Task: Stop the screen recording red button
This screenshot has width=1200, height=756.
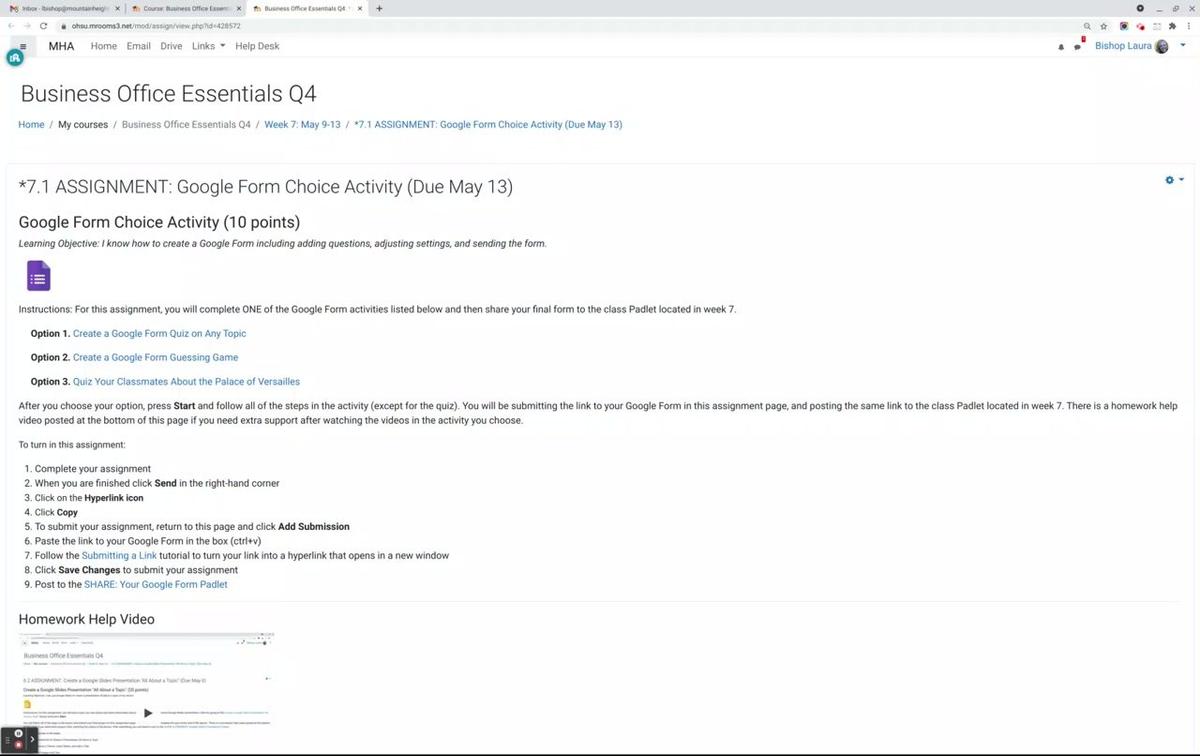Action: click(19, 745)
